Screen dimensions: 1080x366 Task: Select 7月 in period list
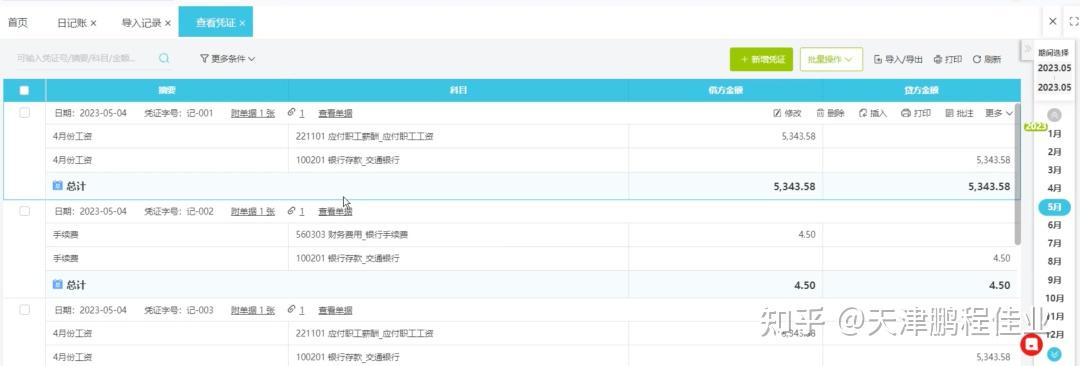coord(1054,243)
